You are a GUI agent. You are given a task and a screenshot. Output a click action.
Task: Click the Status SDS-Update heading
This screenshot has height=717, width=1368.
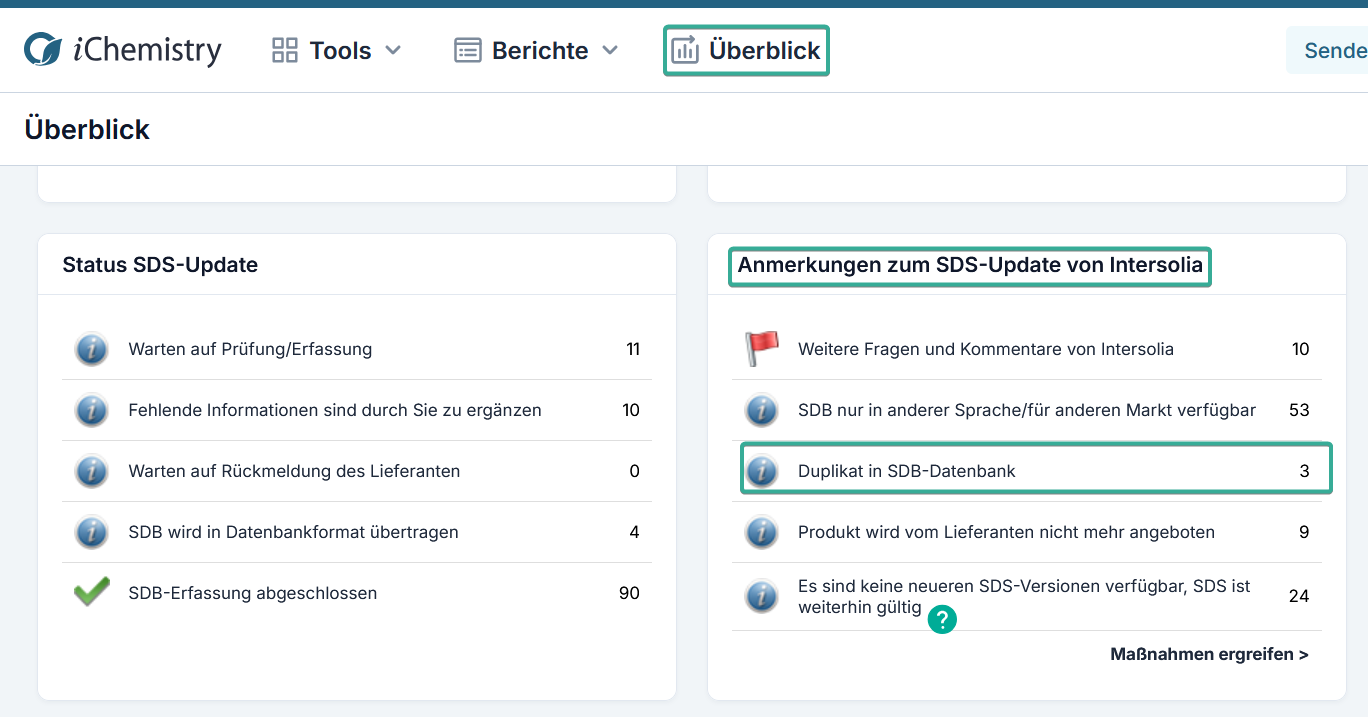[x=160, y=265]
